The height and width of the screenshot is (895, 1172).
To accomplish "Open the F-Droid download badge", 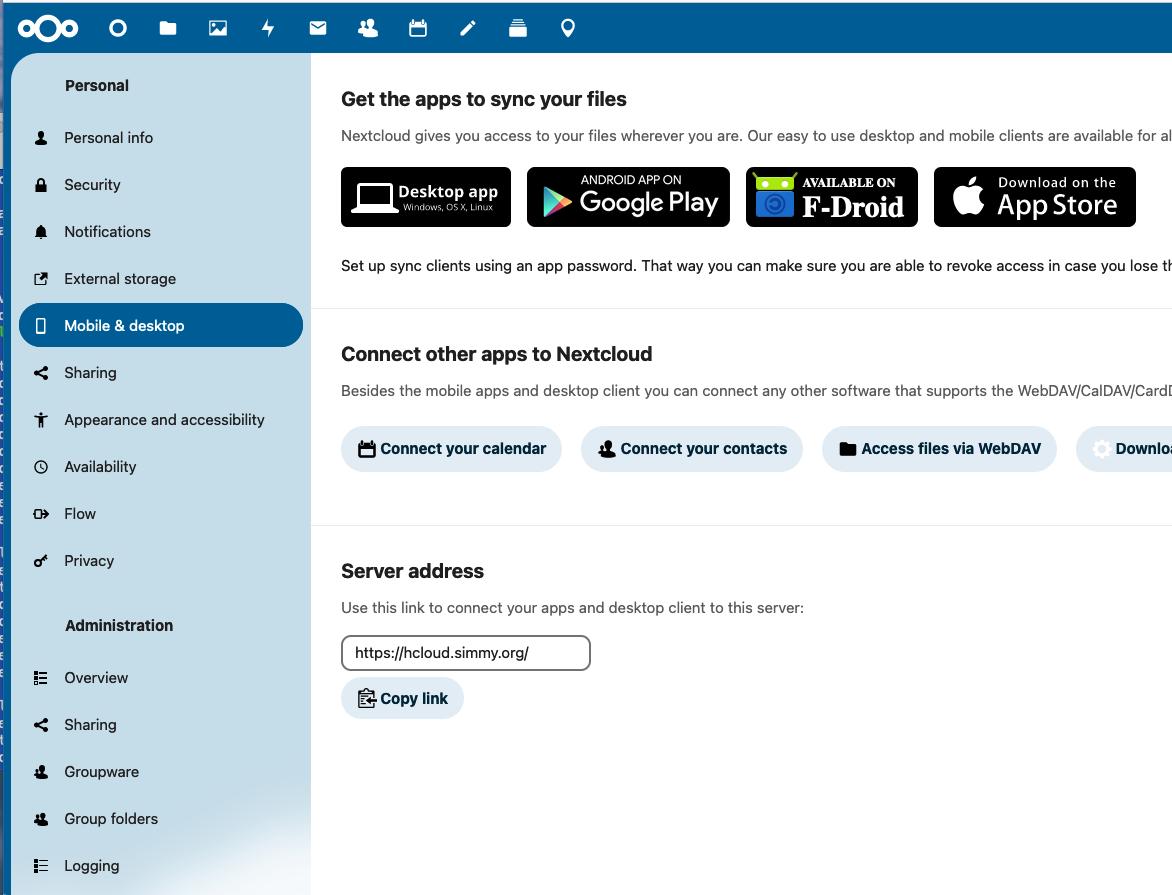I will coord(831,197).
